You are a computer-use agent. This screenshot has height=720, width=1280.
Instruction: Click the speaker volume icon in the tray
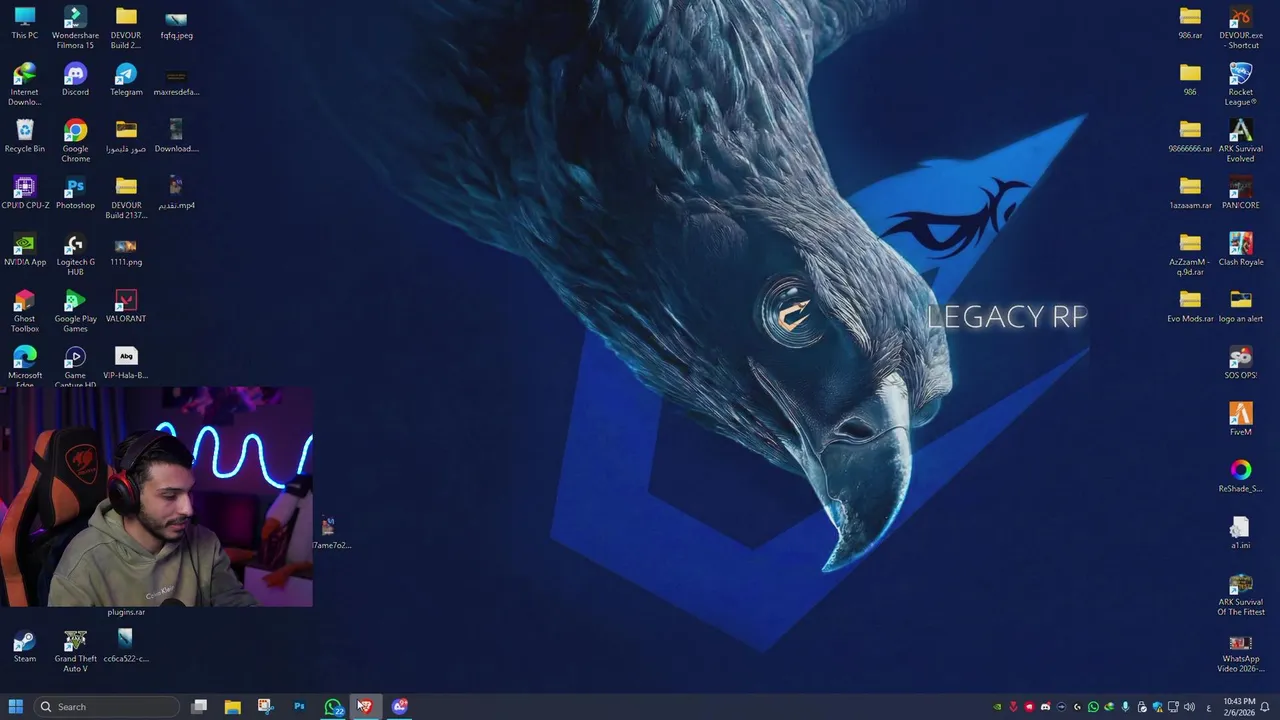[x=1189, y=707]
